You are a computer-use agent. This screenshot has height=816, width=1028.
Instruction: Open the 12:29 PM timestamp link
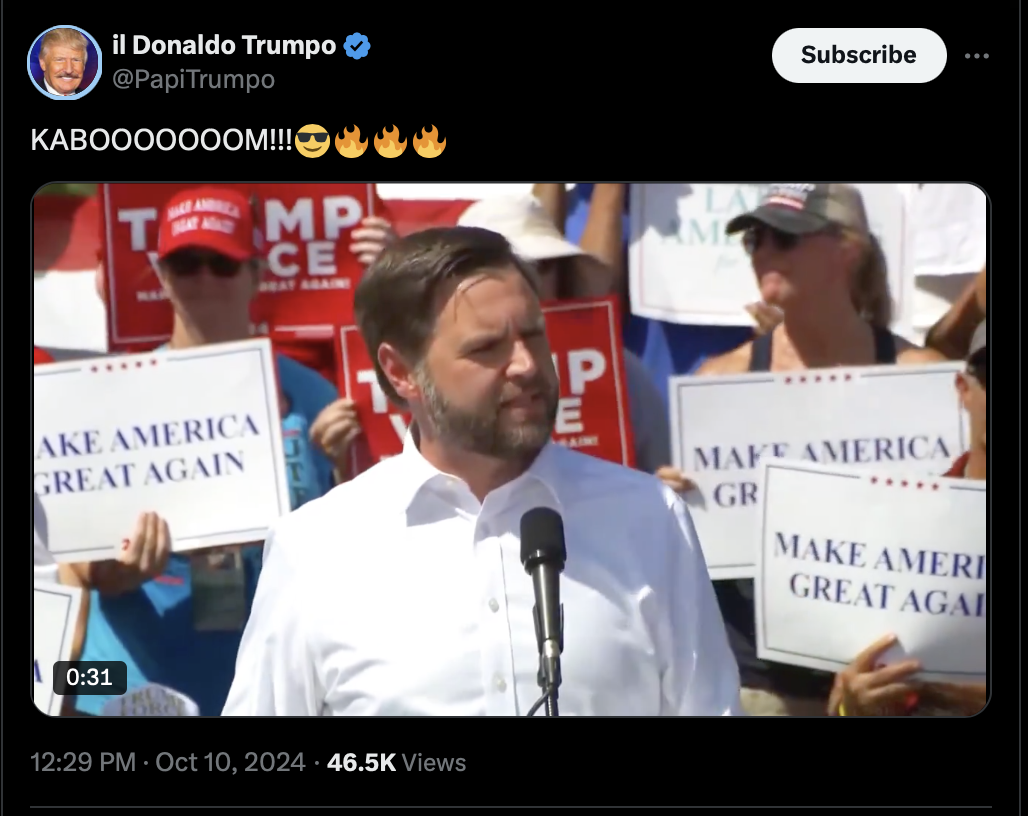tap(83, 762)
